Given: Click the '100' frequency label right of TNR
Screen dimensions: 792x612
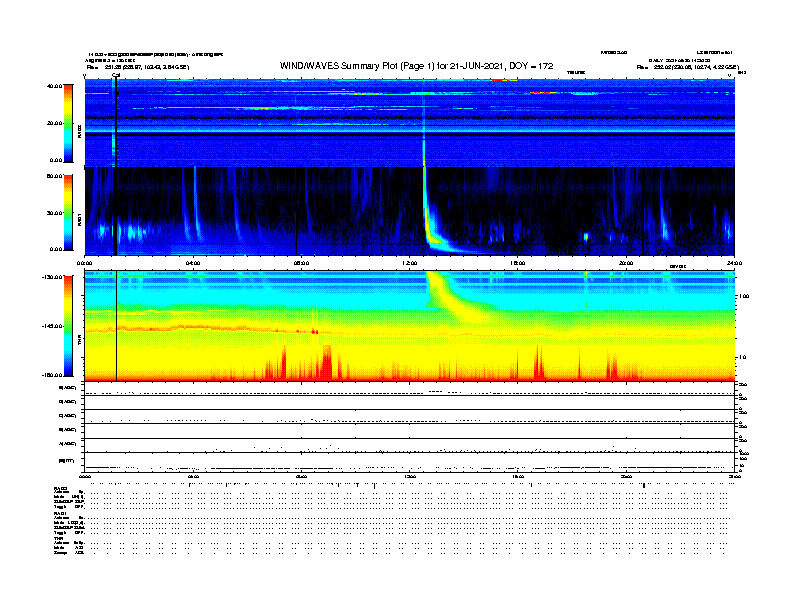Looking at the screenshot, I should pos(744,296).
